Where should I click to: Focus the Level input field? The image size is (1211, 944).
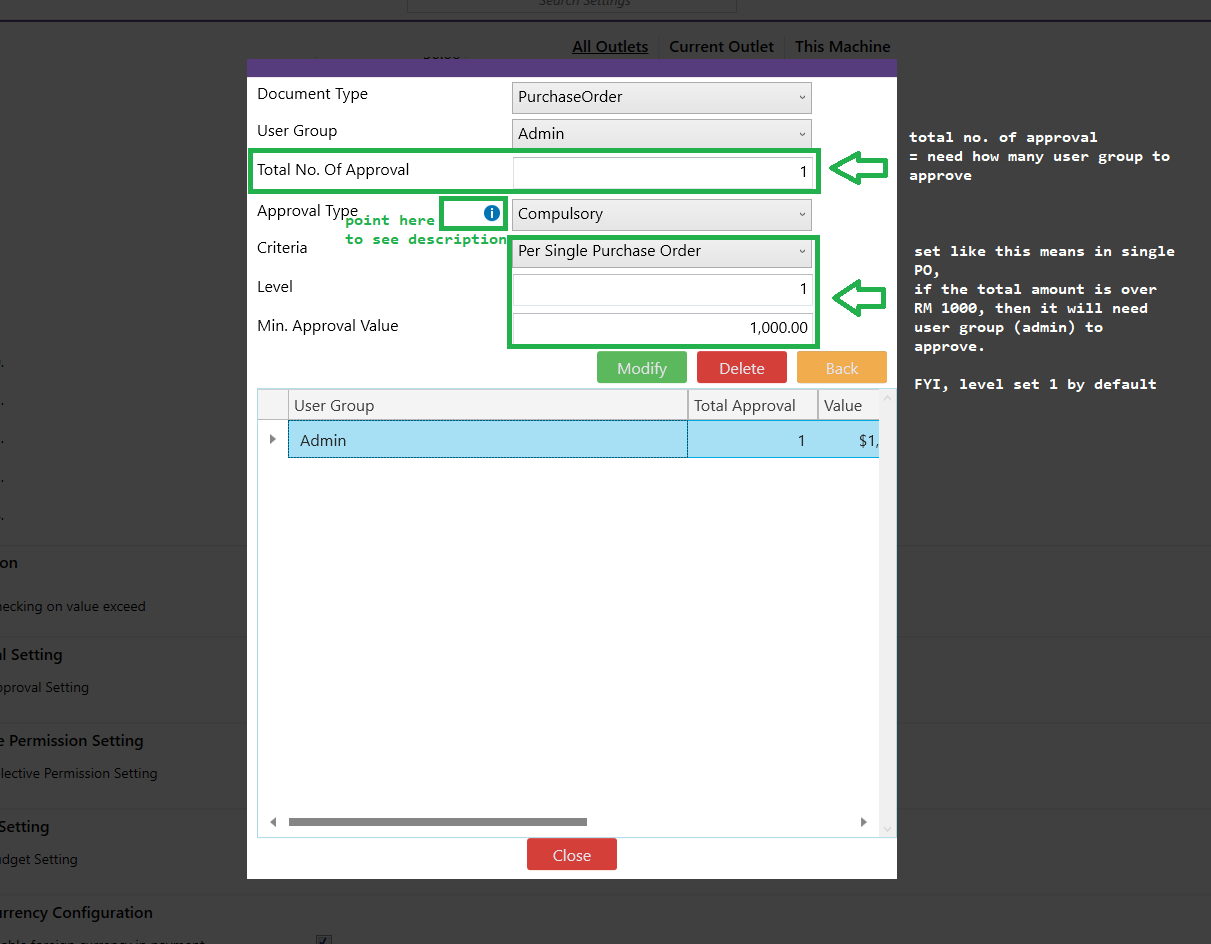[x=661, y=290]
